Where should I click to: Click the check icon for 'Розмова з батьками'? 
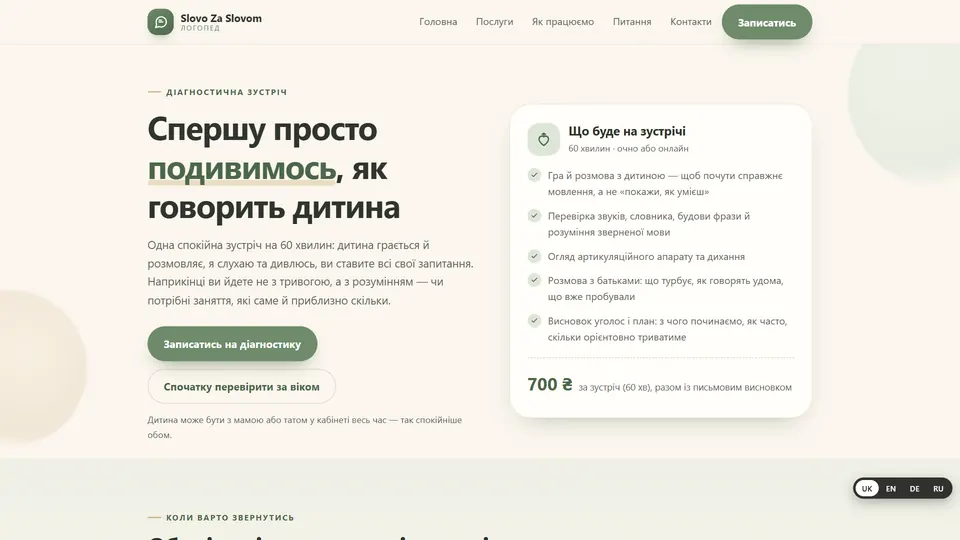tap(534, 280)
